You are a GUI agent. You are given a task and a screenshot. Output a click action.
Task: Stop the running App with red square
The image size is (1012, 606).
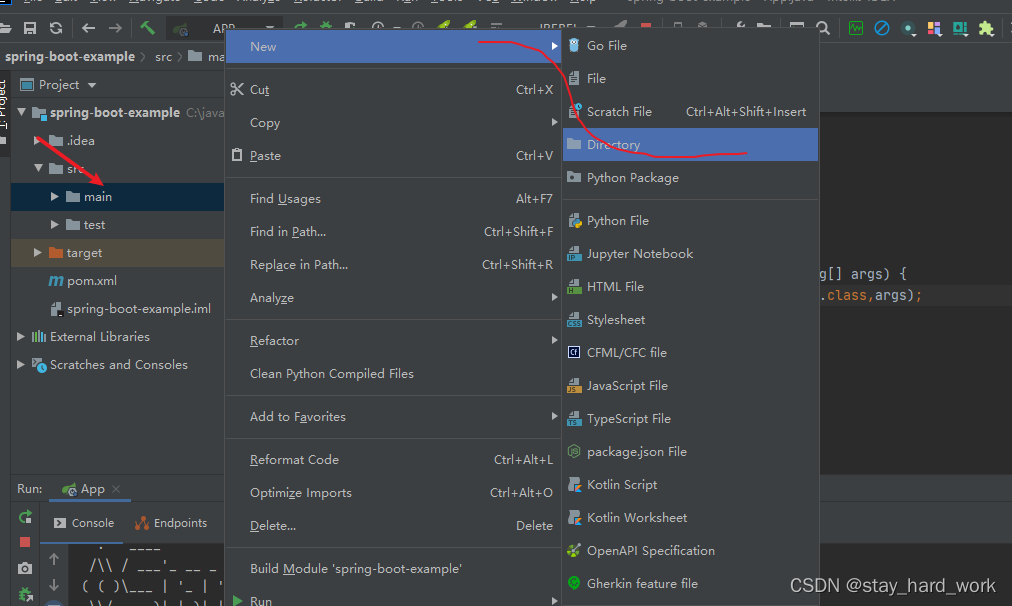pyautogui.click(x=25, y=542)
